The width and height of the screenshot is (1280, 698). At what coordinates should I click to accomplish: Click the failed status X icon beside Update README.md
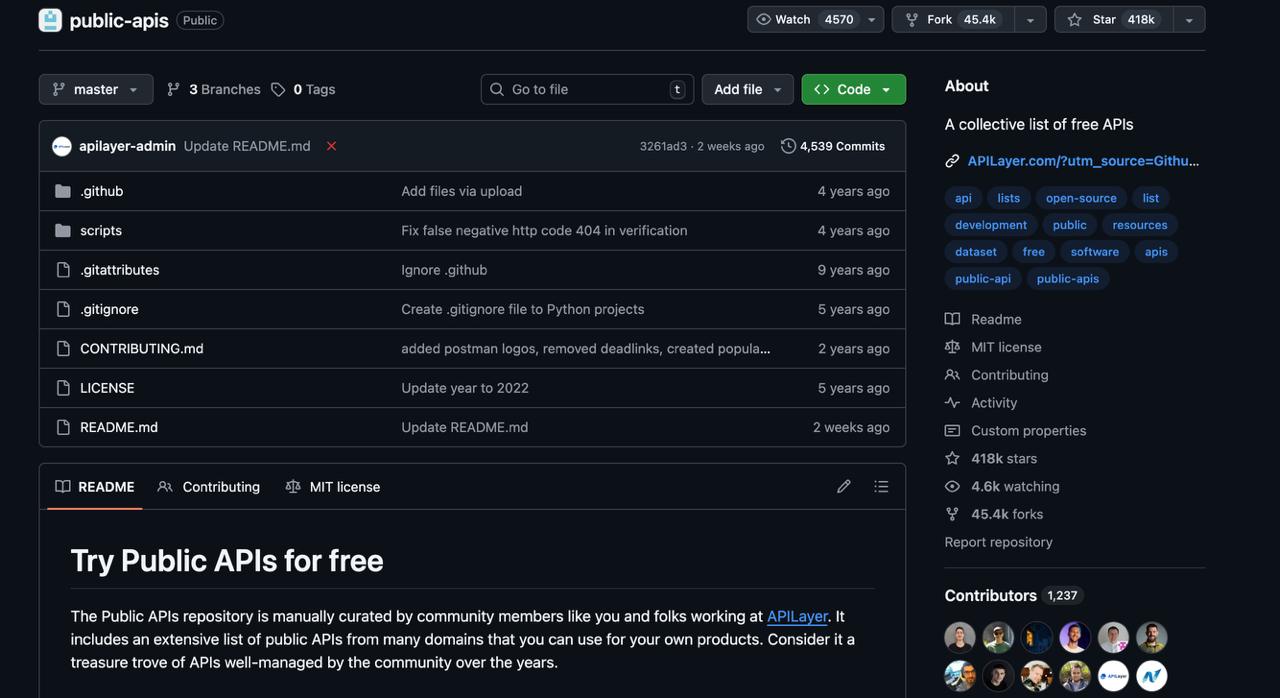tap(331, 146)
